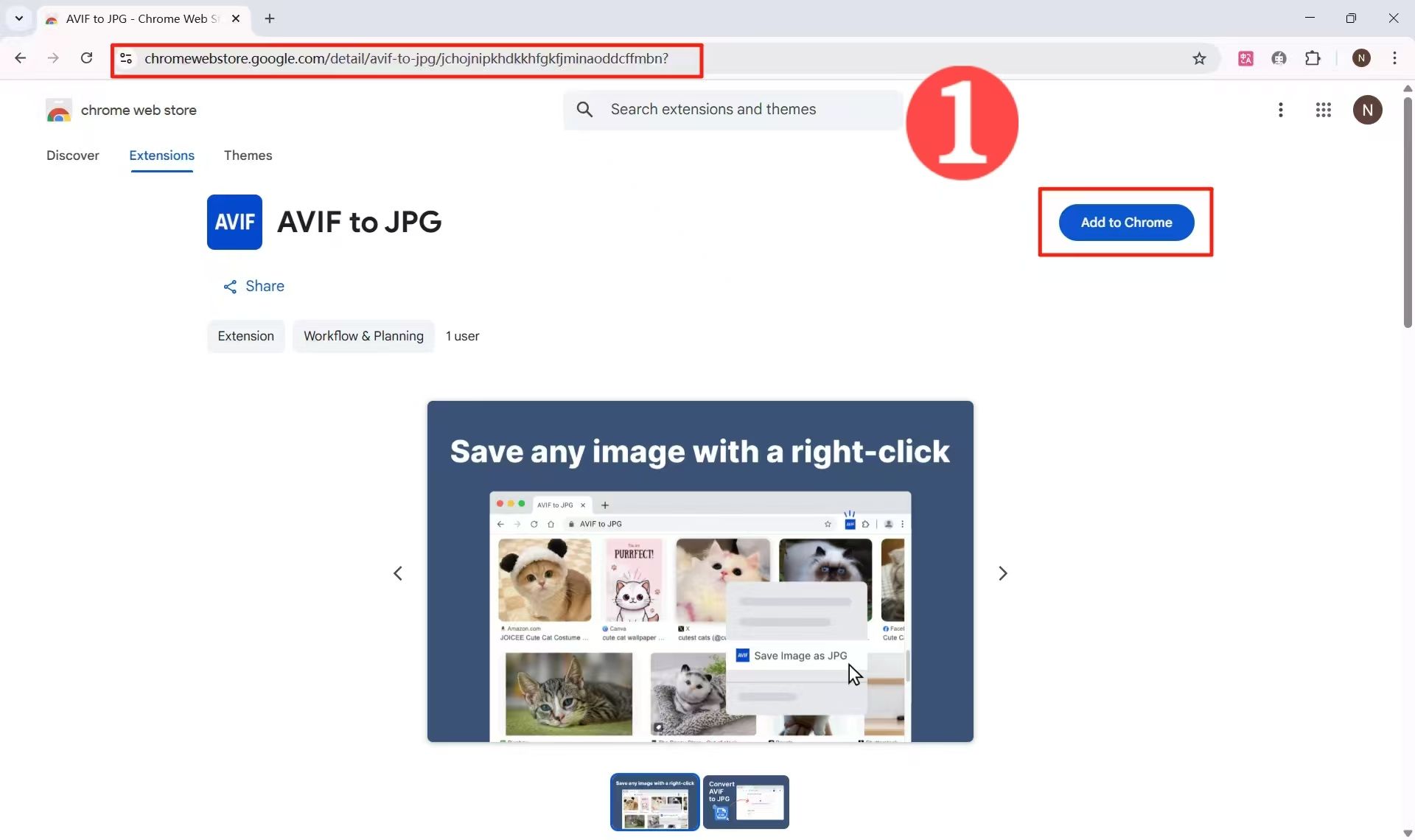Open the tab search dropdown arrow

click(19, 18)
